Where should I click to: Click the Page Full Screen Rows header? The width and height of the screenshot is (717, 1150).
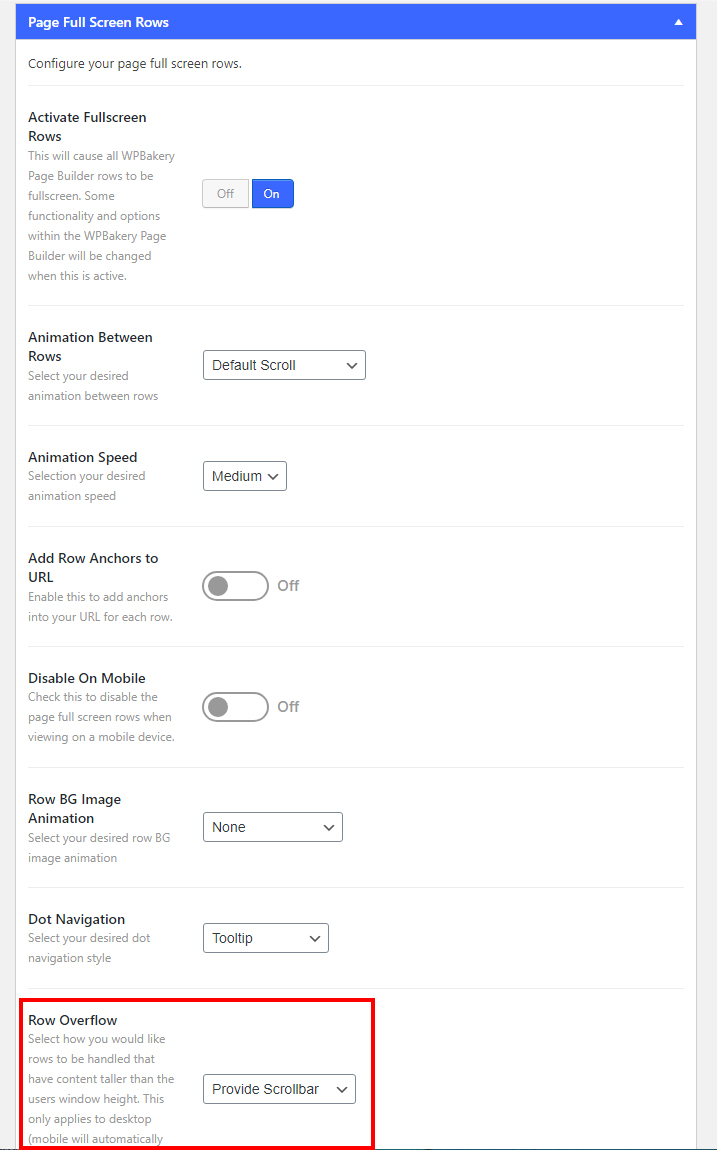coord(356,23)
